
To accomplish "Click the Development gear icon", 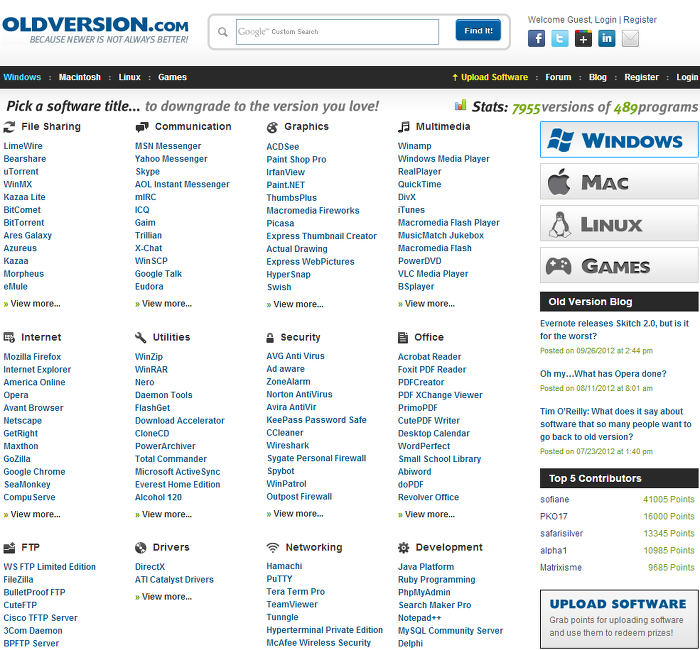I will tap(404, 547).
